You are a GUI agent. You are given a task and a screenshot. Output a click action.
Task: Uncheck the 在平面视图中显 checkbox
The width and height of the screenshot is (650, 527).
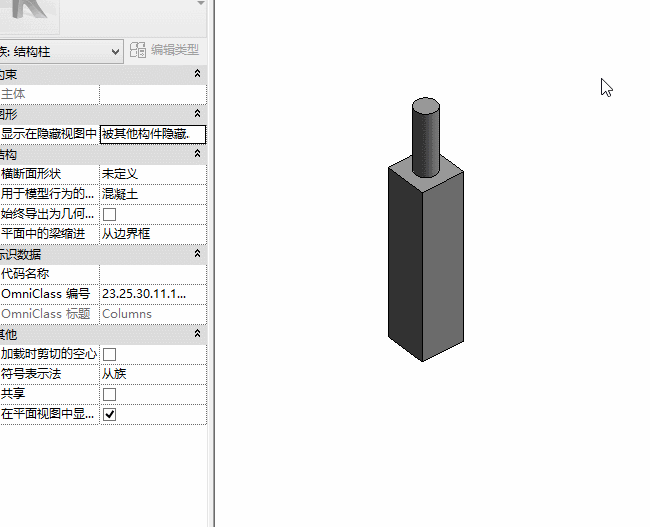pos(109,414)
